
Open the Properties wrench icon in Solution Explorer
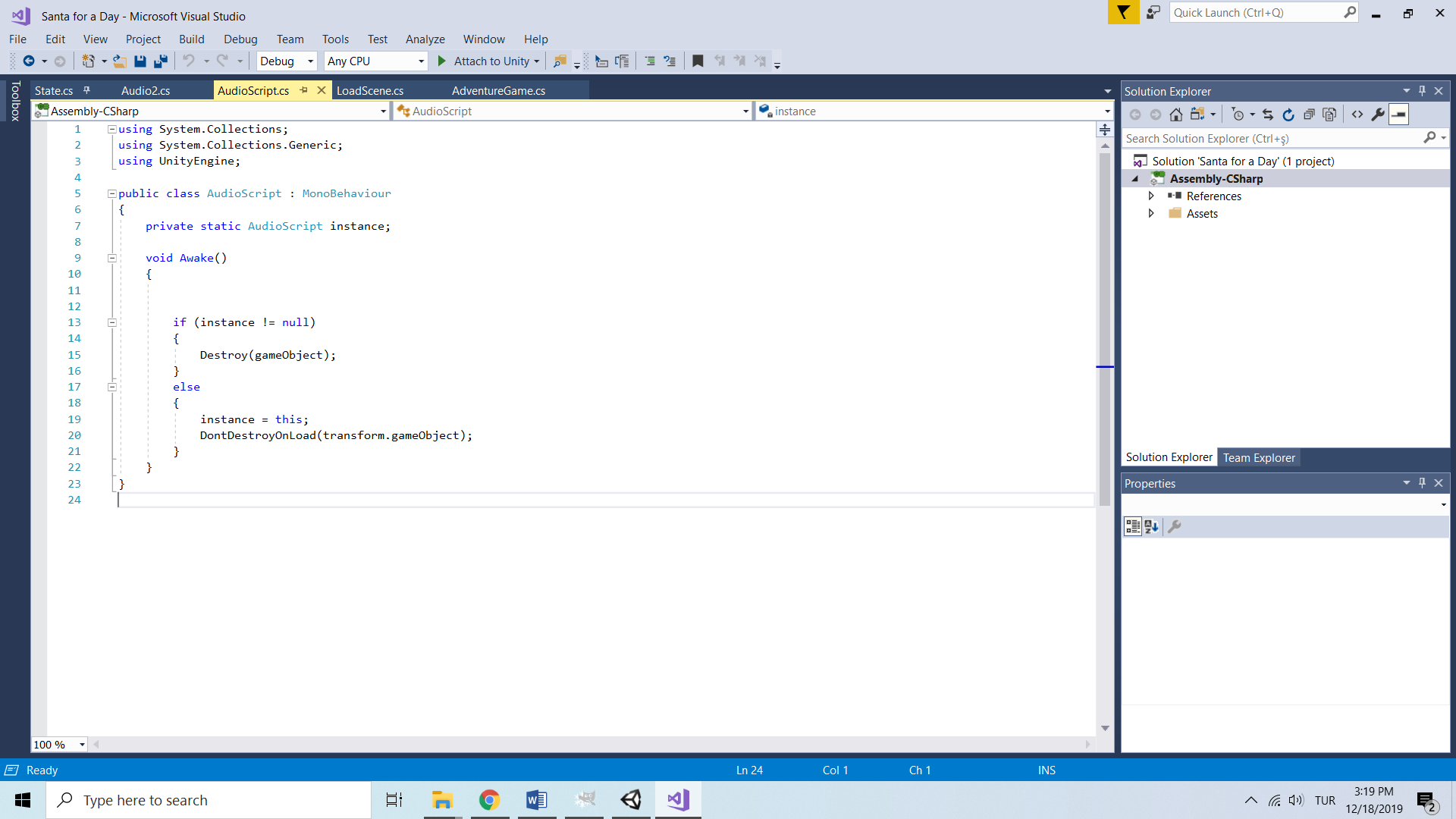[x=1378, y=115]
